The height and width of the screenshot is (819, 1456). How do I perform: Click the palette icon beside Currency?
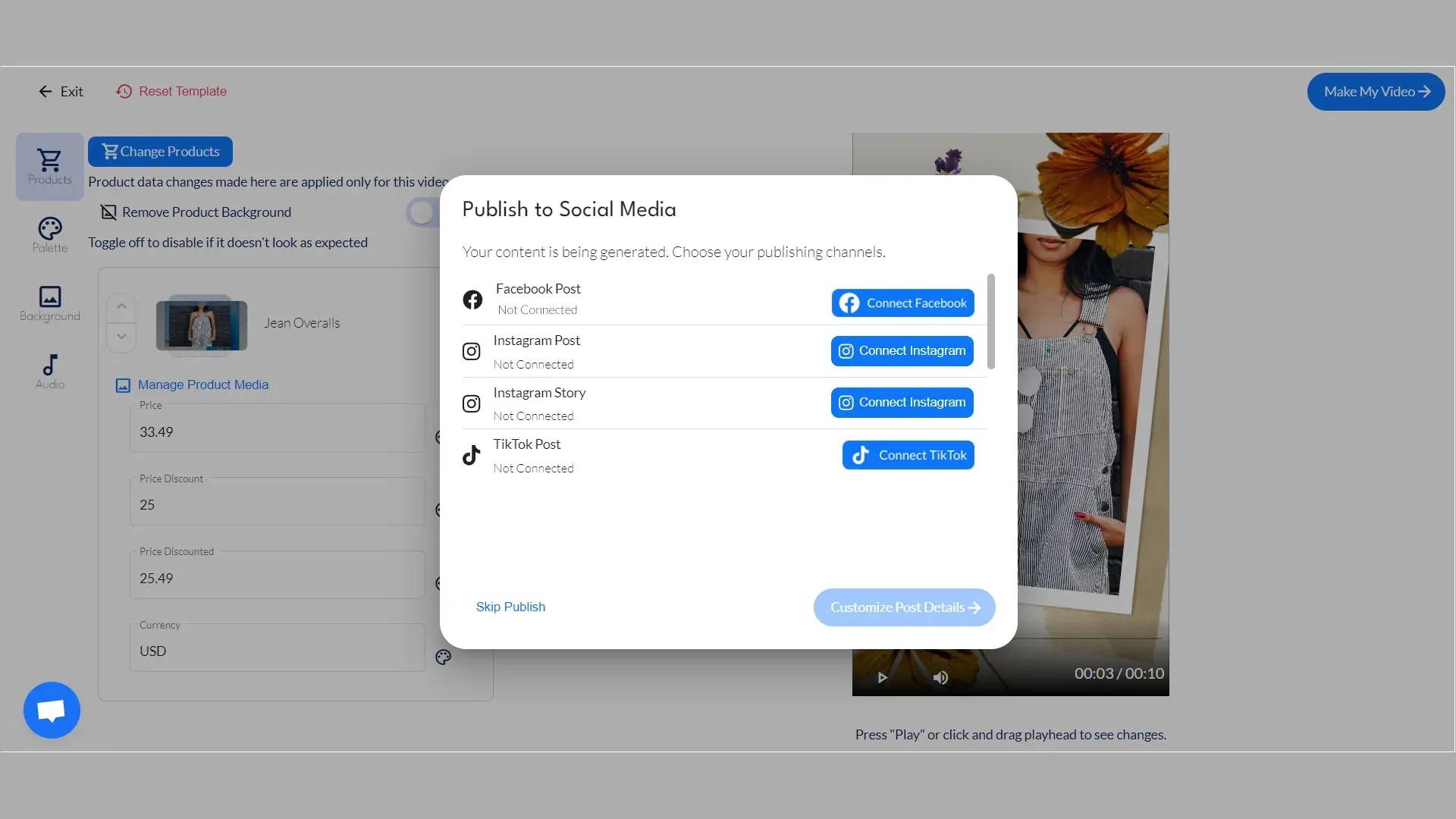444,657
